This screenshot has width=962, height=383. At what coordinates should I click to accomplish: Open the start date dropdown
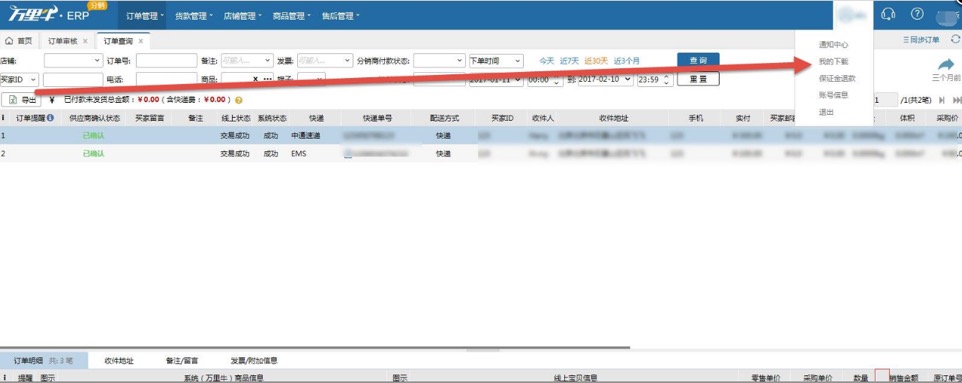pyautogui.click(x=496, y=79)
